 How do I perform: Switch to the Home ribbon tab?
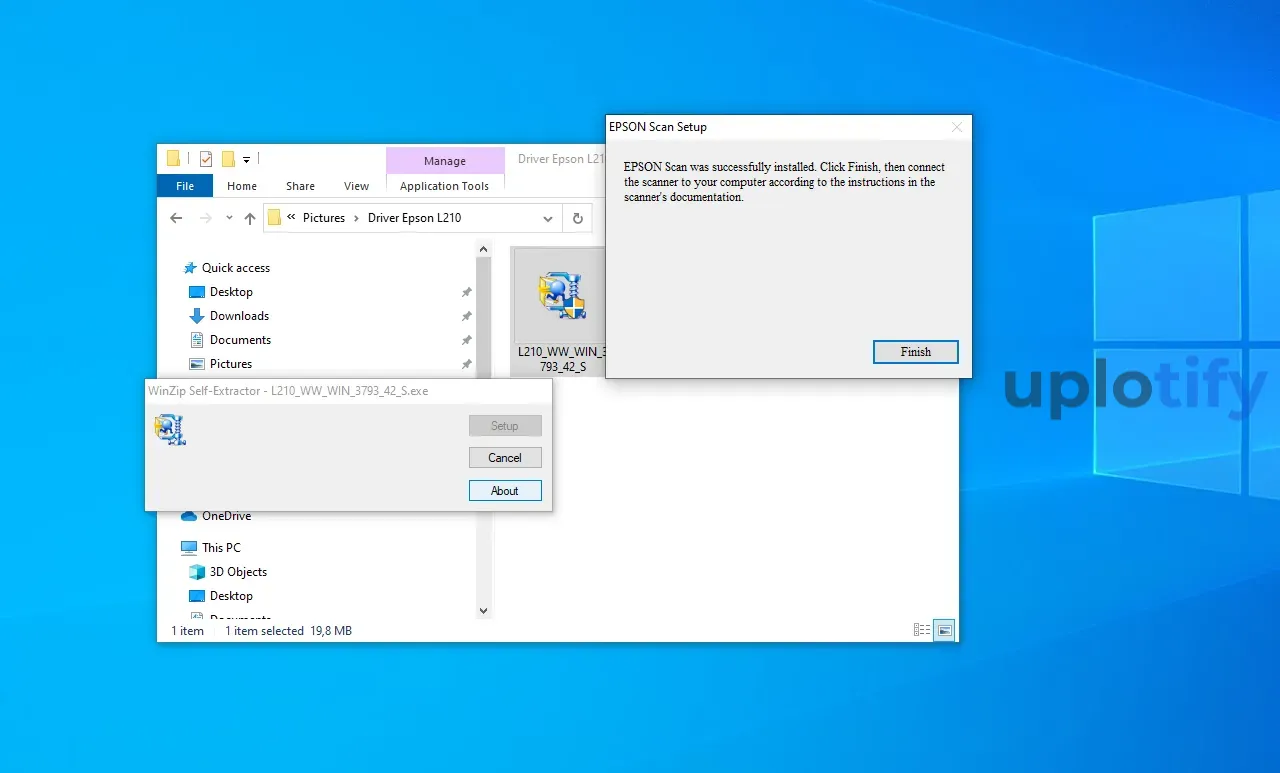tap(242, 186)
